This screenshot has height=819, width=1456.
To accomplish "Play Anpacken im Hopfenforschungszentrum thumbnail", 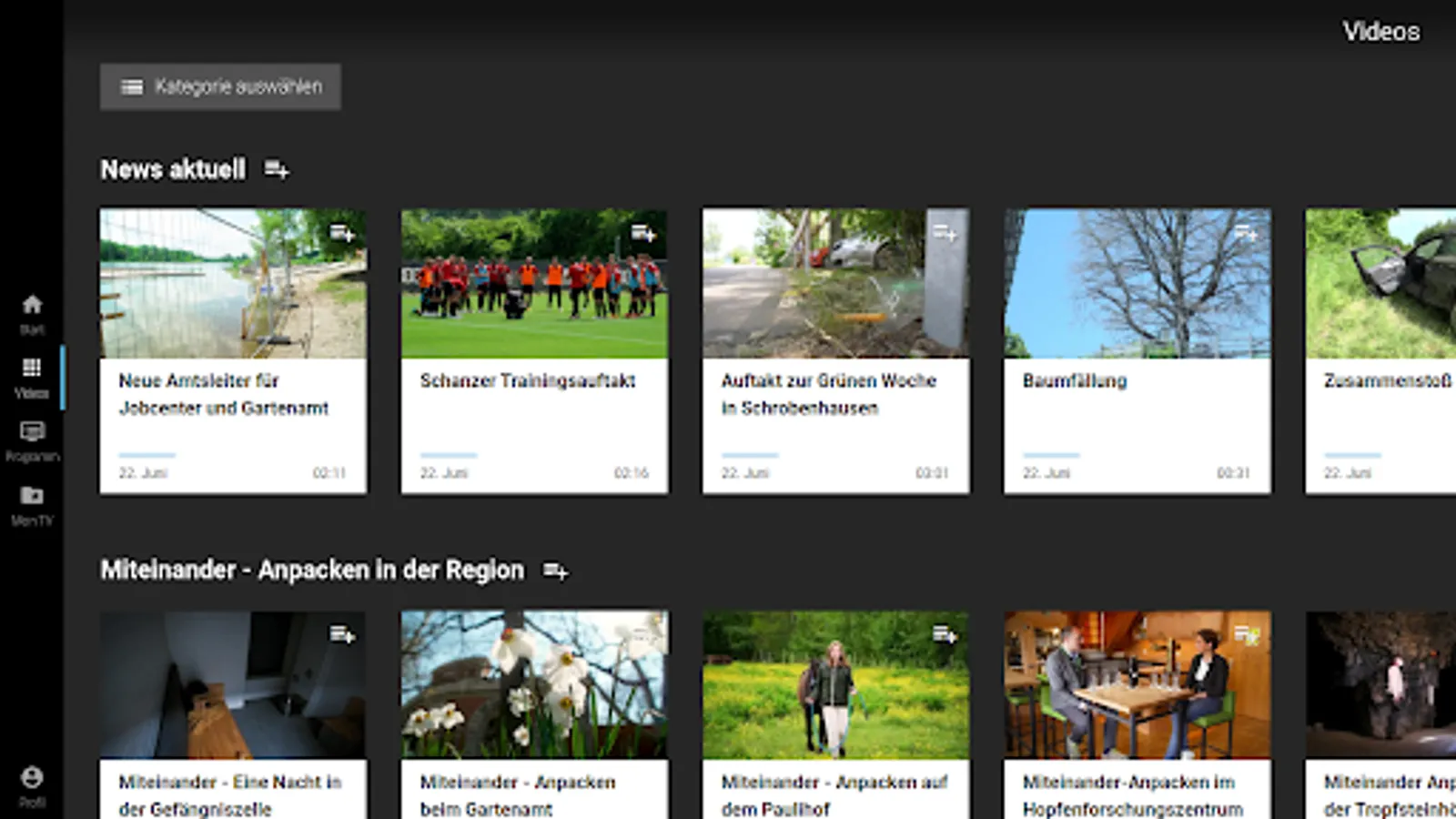I will point(1137,684).
